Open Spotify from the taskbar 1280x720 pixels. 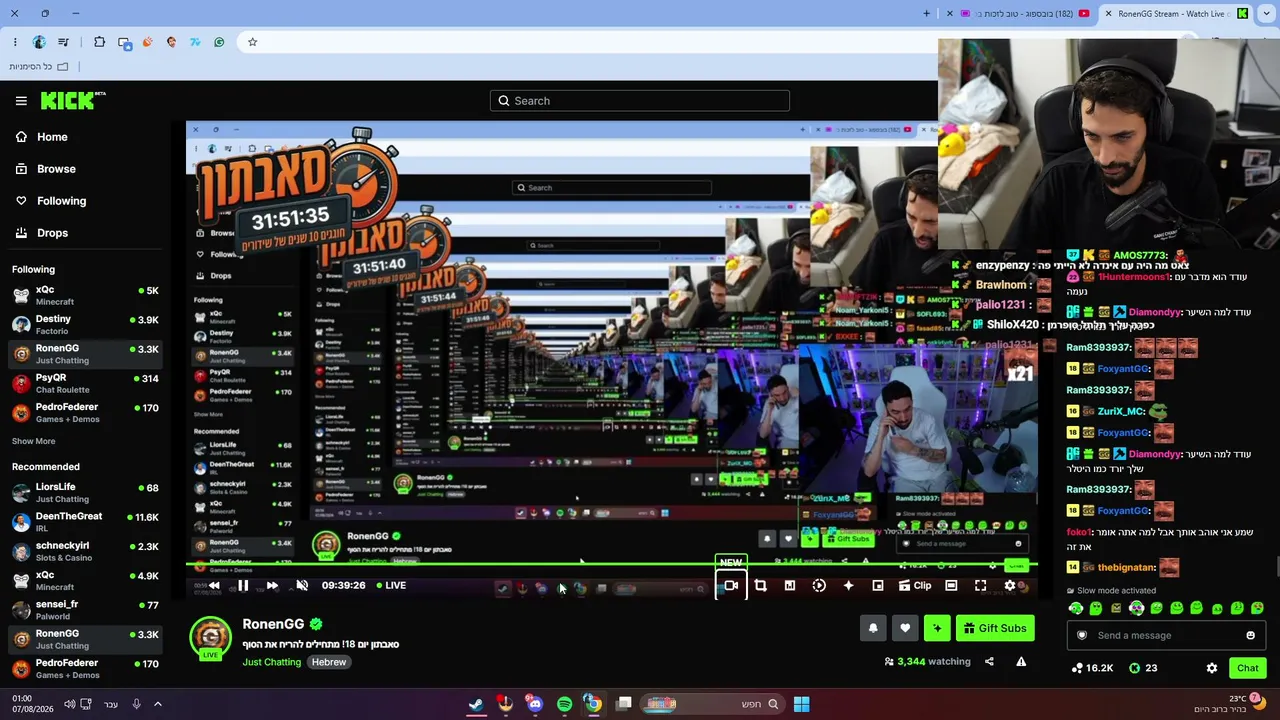[564, 704]
